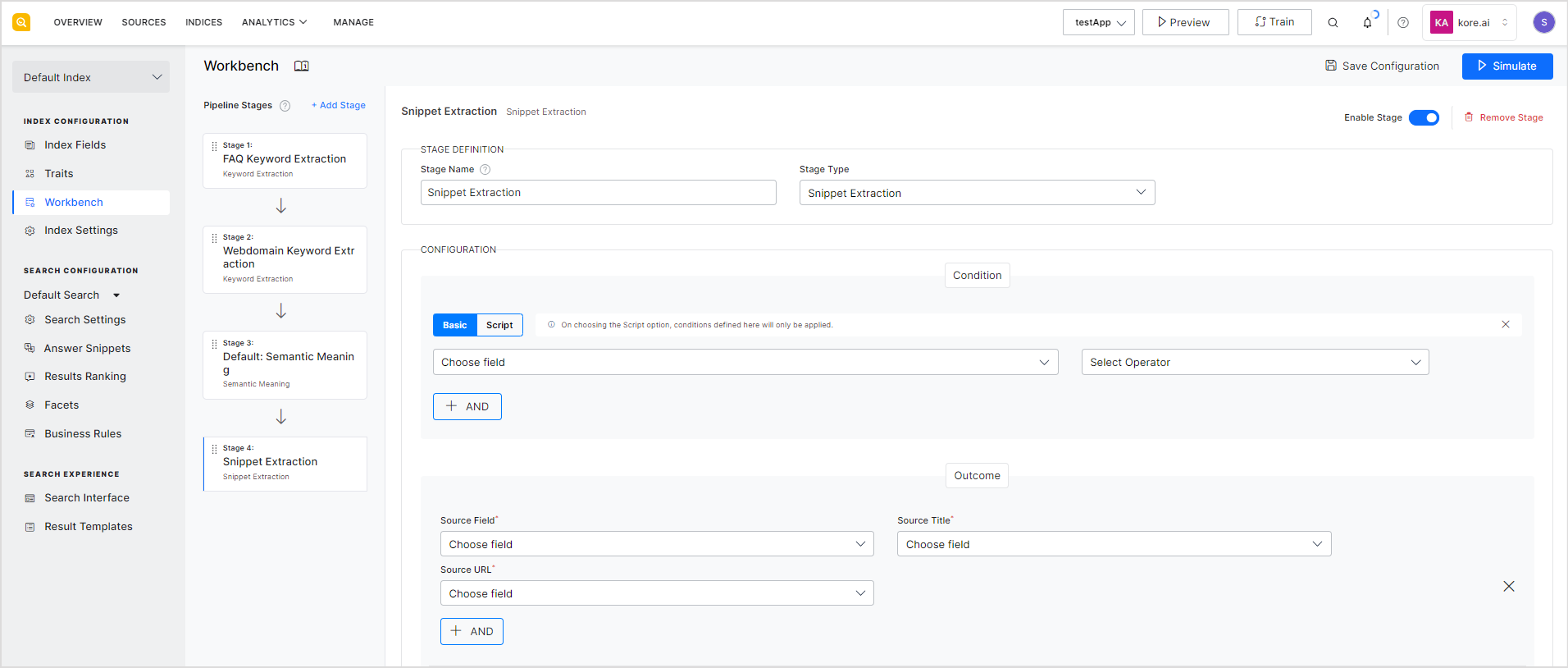Click the Simulate button

coord(1507,66)
